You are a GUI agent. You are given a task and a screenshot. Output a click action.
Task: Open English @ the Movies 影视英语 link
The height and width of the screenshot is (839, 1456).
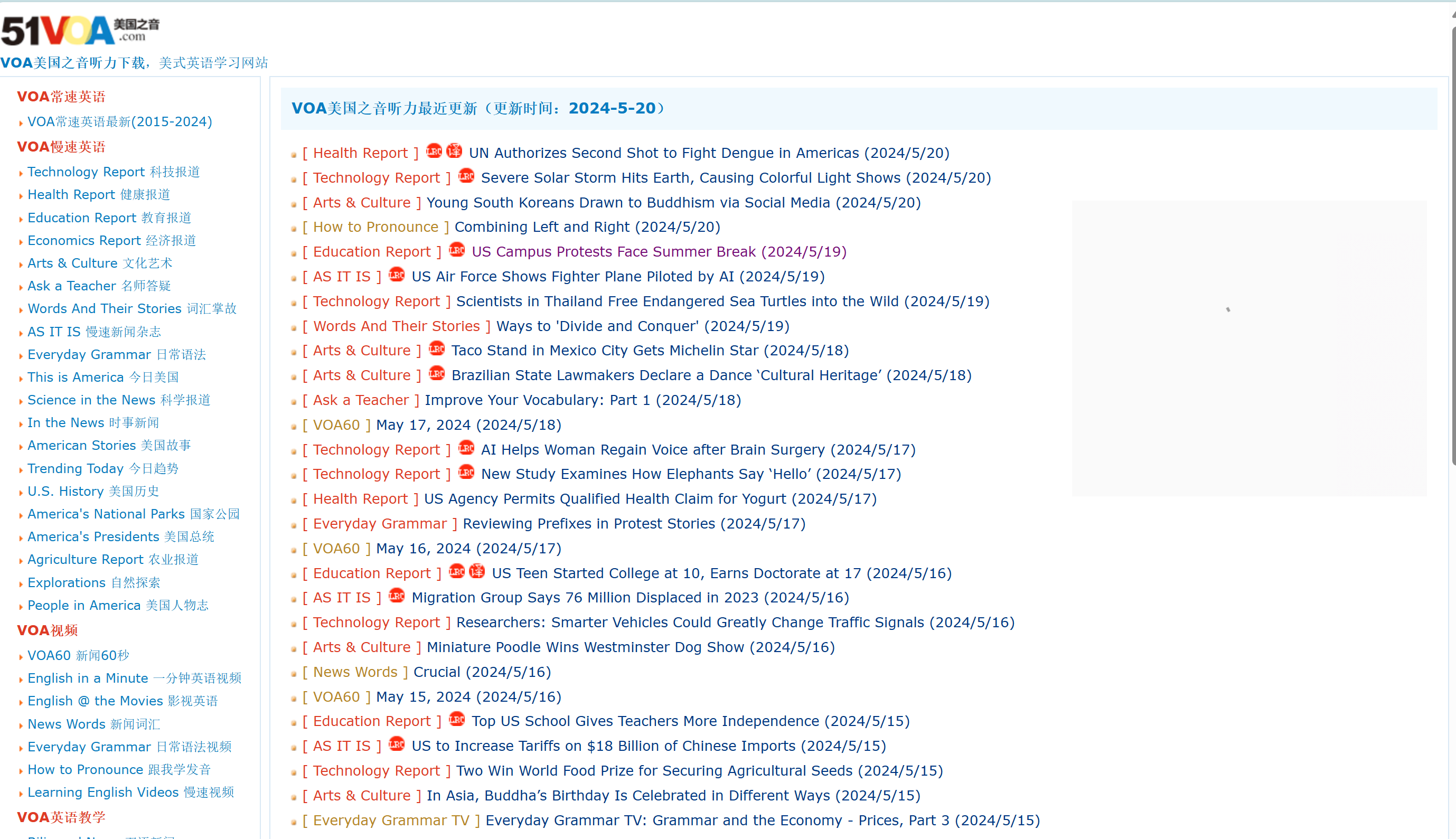point(123,701)
